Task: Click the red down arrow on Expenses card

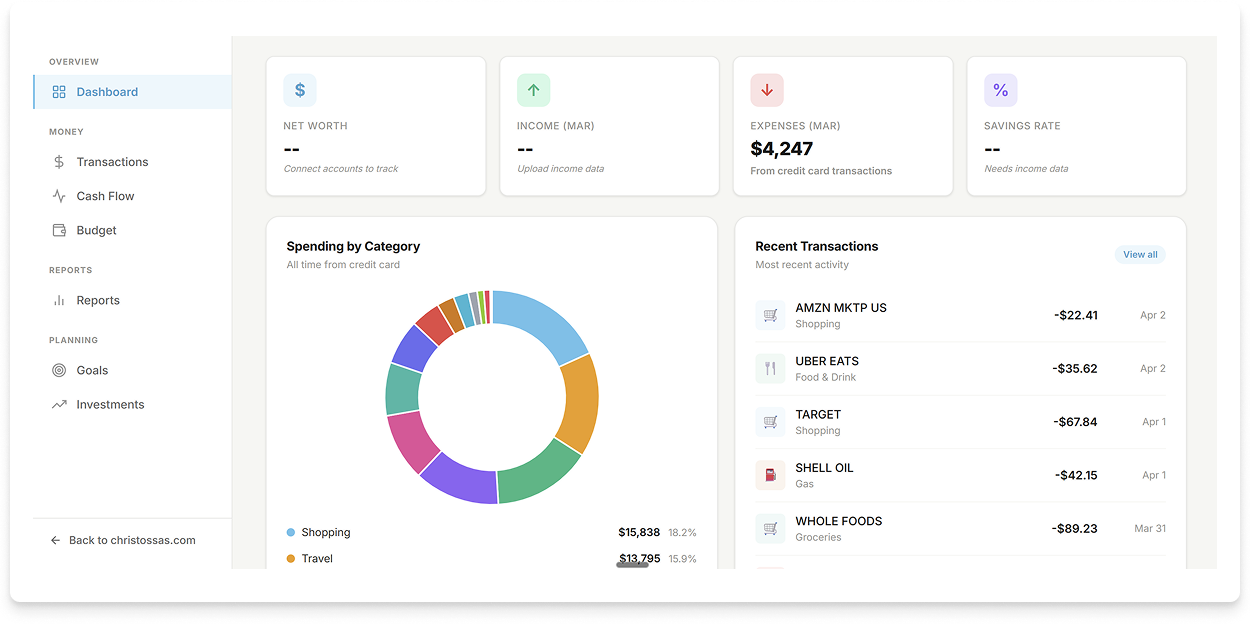Action: tap(767, 89)
